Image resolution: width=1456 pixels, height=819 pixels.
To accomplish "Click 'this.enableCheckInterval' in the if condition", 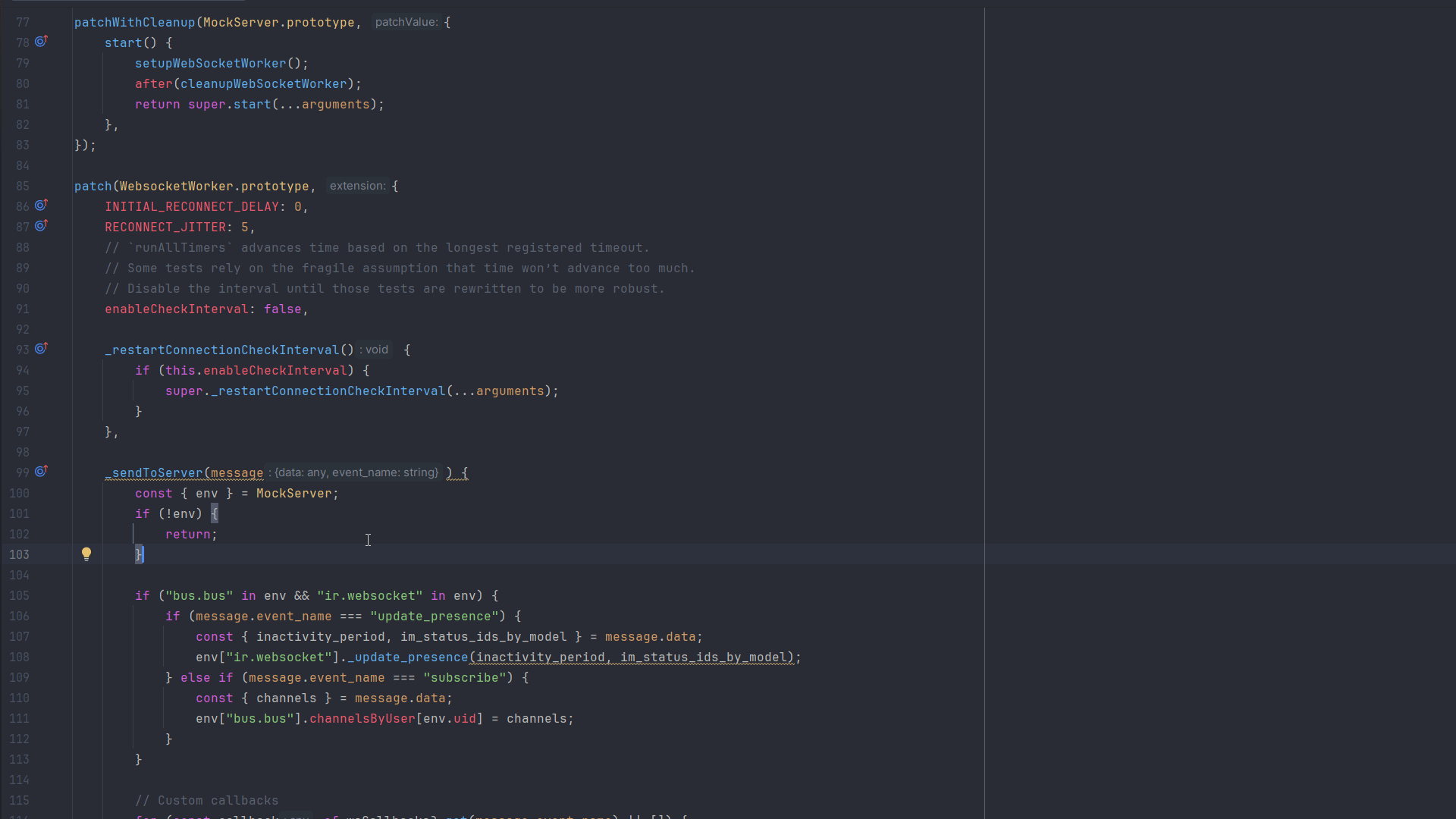I will (256, 371).
